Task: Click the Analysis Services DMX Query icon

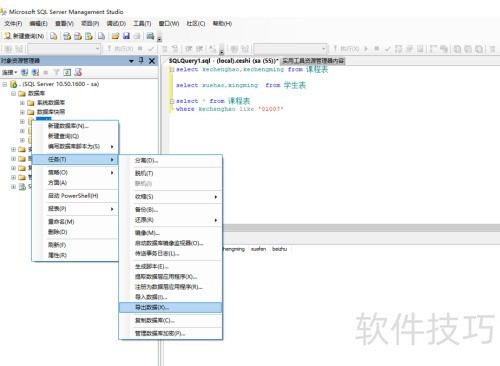Action: click(78, 36)
